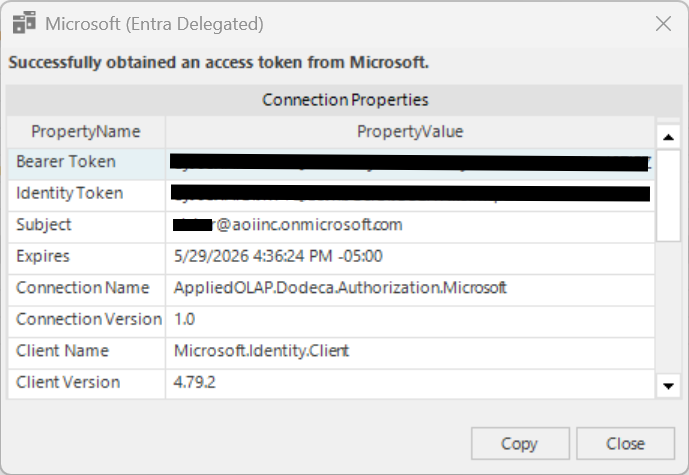Close the dialog with the X icon
This screenshot has height=475, width=689.
click(x=663, y=24)
